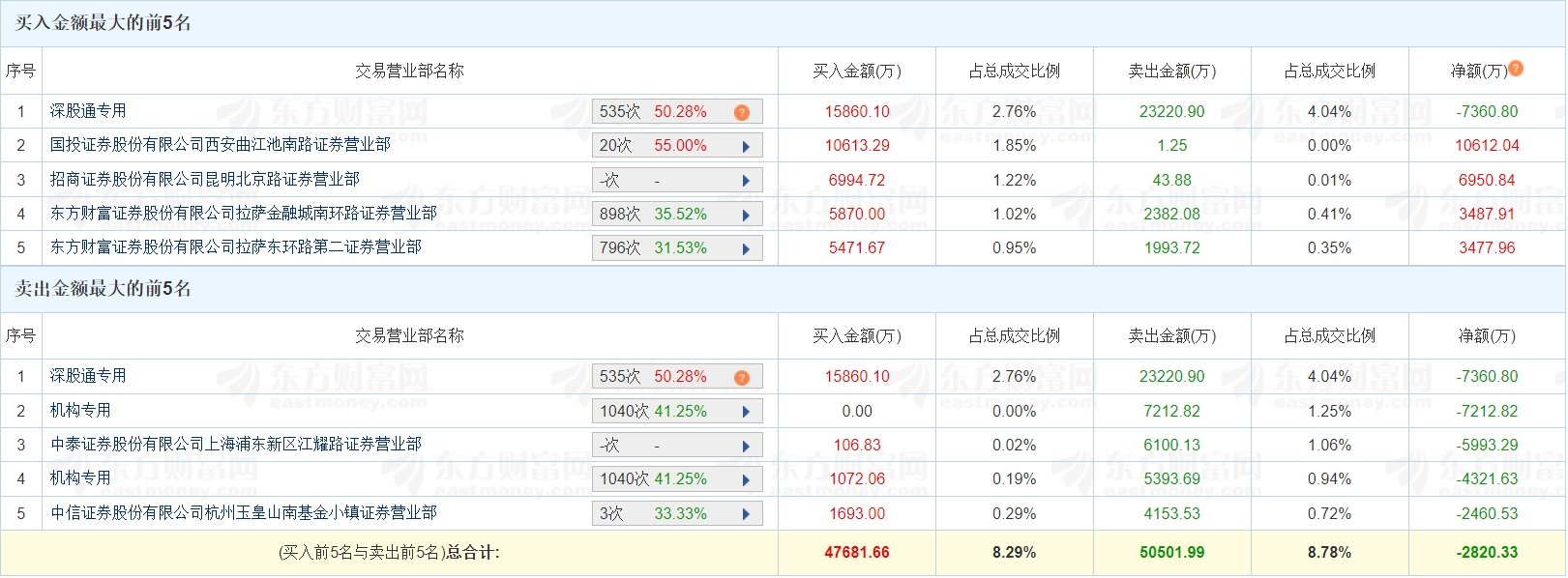Open 中泰证券上海浦东新区江耀路营业部 link
This screenshot has height=578, width=1568.
pyautogui.click(x=236, y=444)
